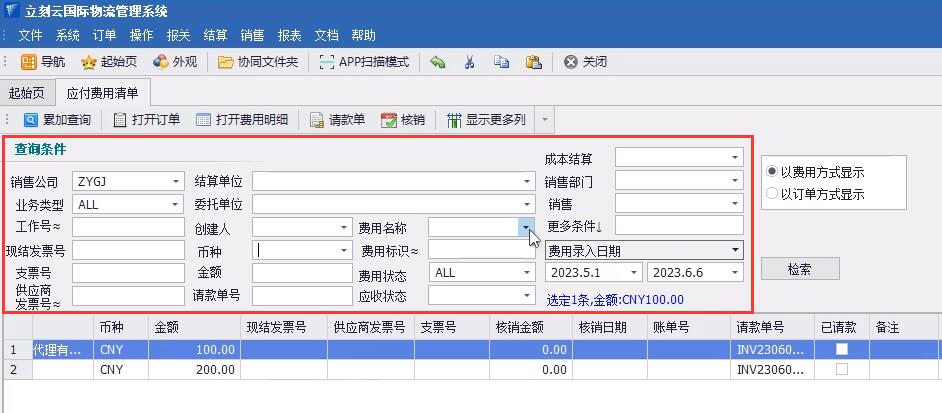Open the 系统 menu
The image size is (942, 413).
67,35
